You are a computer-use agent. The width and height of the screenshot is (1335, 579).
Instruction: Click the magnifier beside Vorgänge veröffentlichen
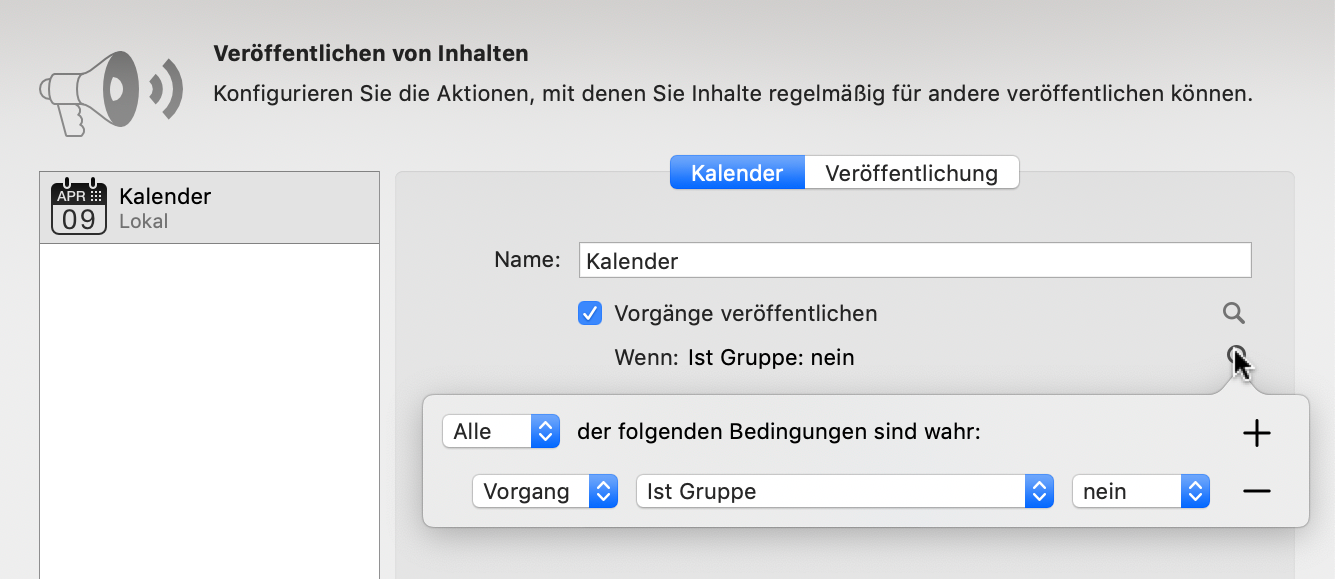coord(1233,314)
